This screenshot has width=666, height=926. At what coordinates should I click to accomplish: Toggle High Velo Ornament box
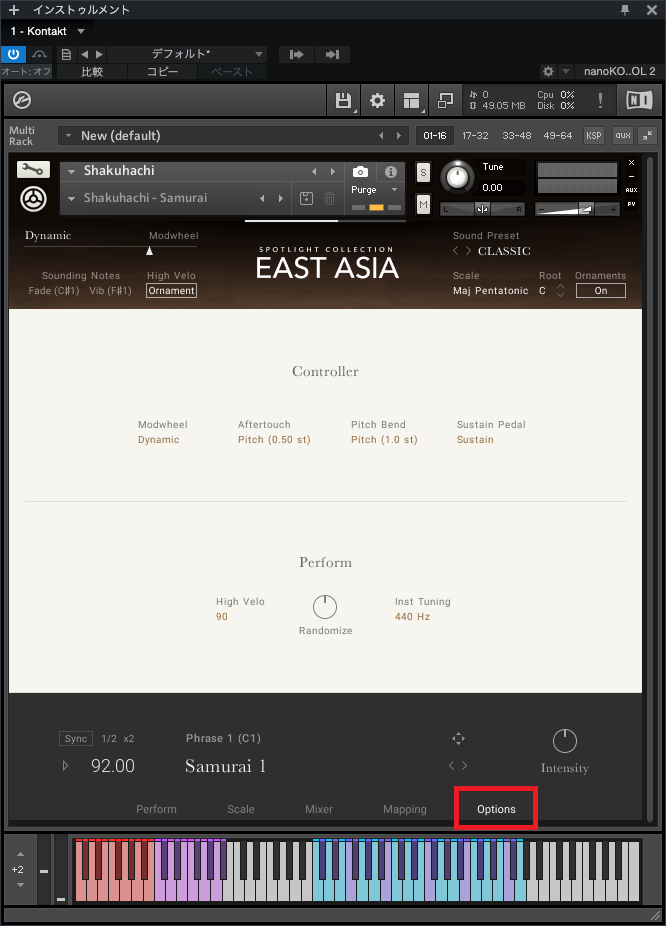pos(171,291)
